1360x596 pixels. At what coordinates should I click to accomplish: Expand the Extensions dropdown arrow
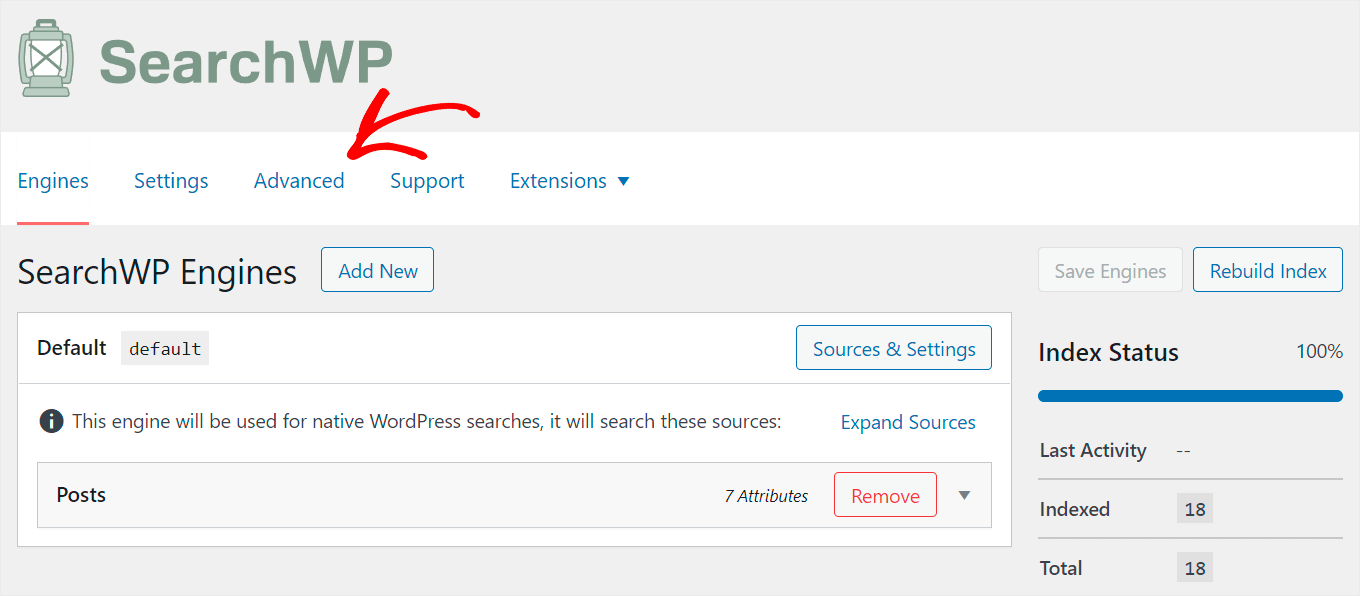tap(623, 181)
